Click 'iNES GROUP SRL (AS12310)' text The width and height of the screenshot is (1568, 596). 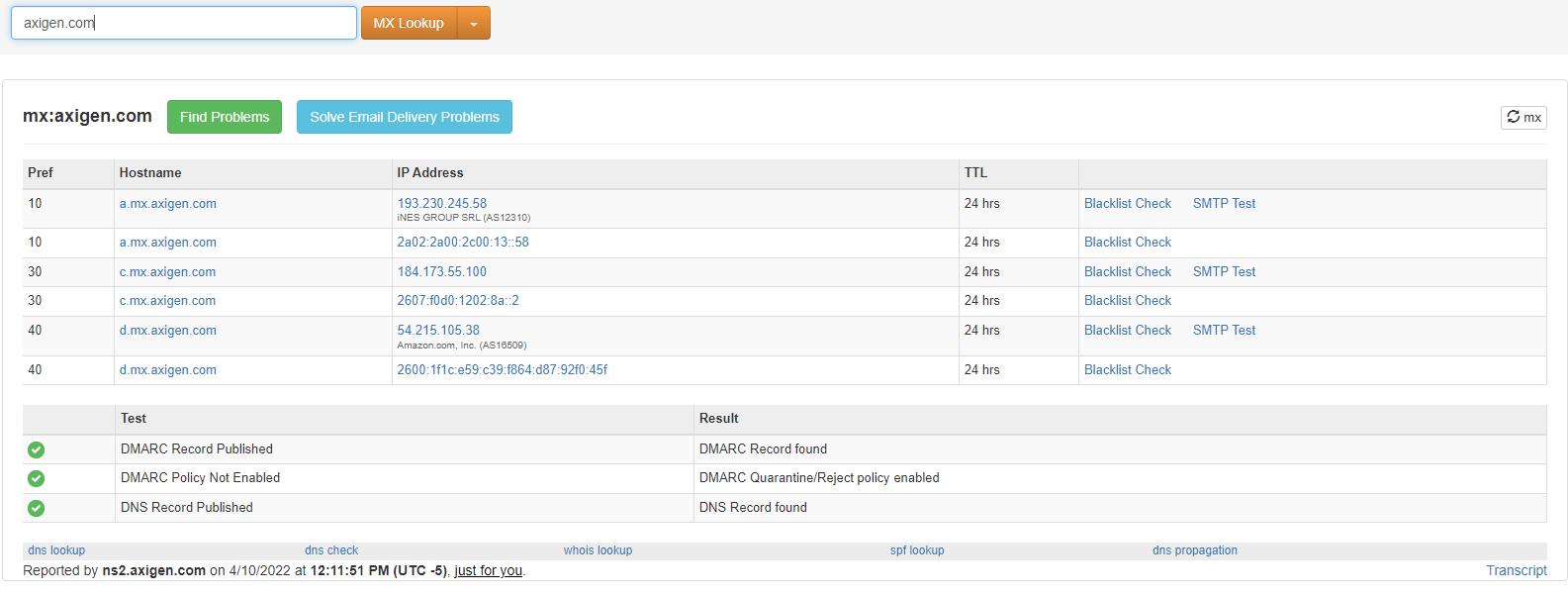tap(464, 218)
